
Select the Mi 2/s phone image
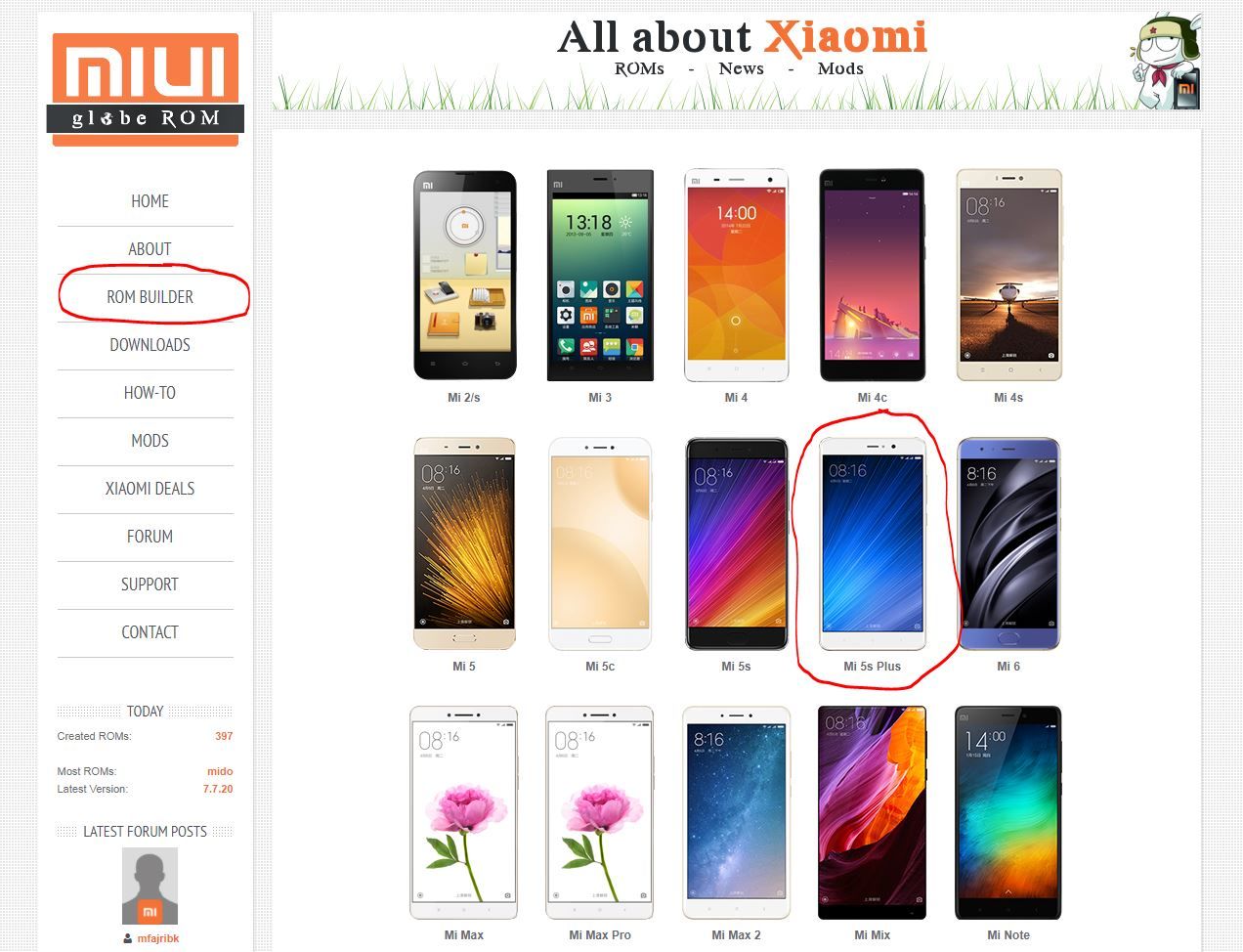tap(464, 276)
